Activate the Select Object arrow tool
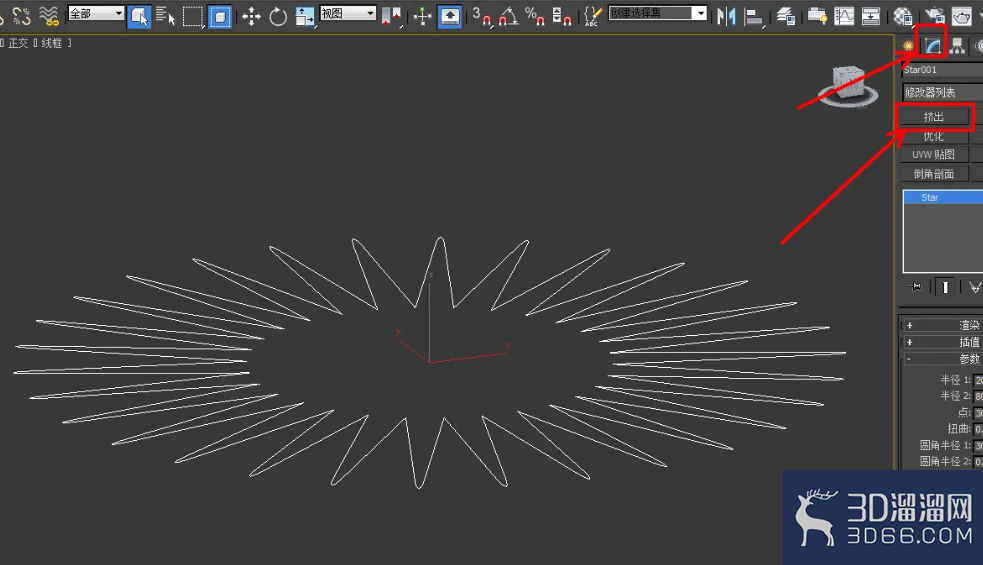 tap(139, 16)
